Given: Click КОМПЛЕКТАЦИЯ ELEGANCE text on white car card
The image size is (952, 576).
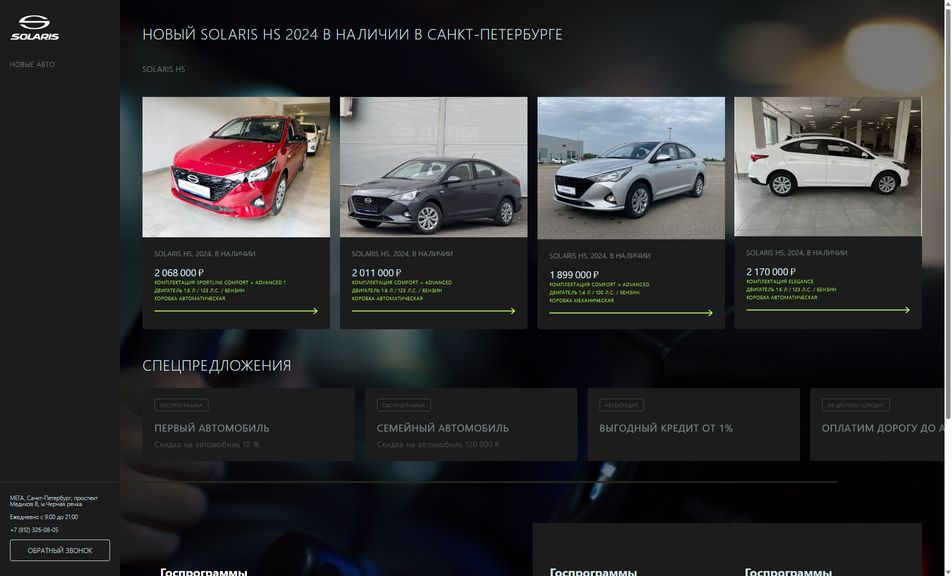Looking at the screenshot, I should [x=780, y=282].
